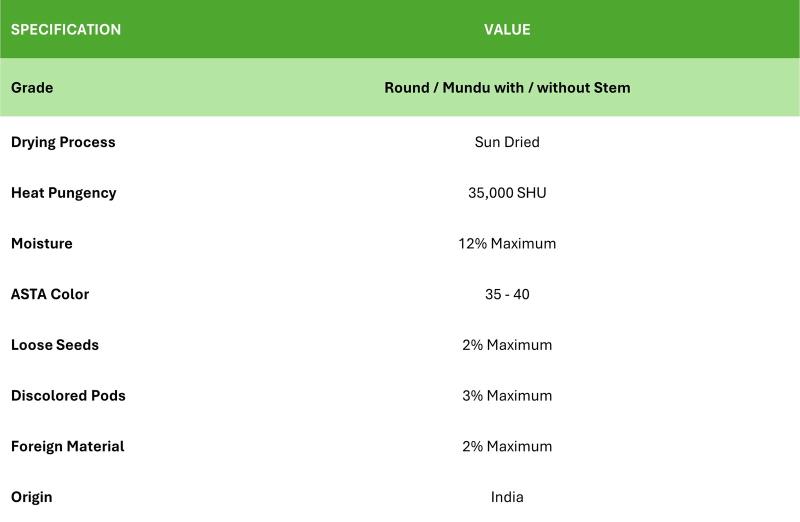800x522 pixels.
Task: Click the Sun Dried value
Action: 507,142
